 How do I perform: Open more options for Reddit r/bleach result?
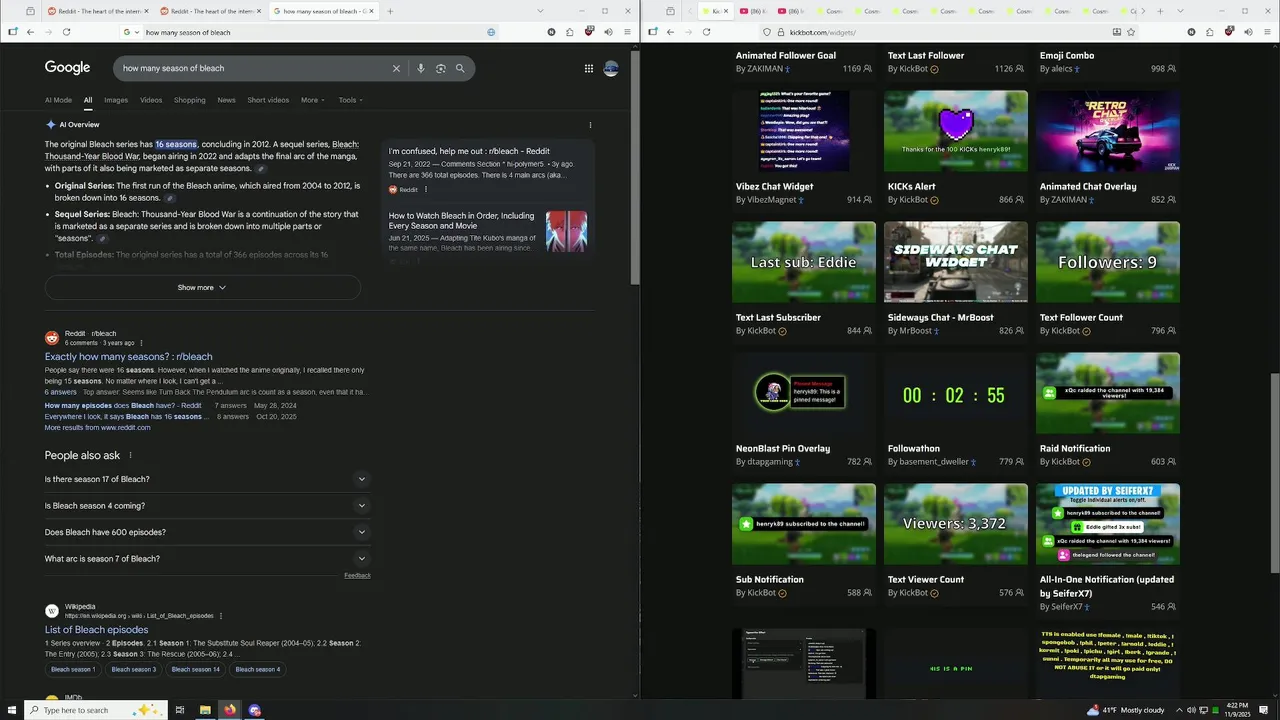coord(141,343)
